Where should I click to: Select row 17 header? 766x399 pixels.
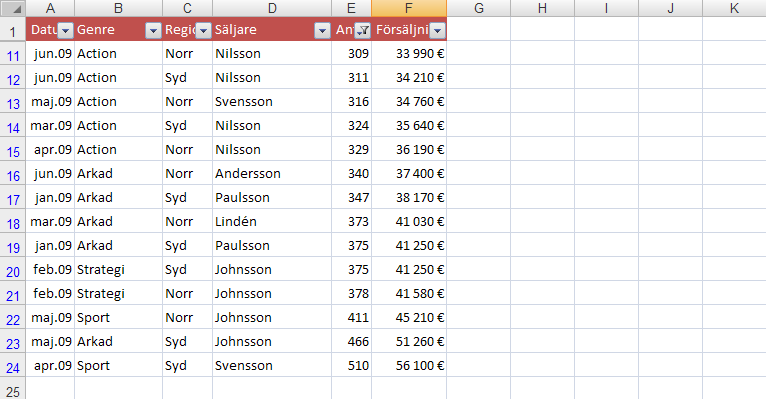[13, 197]
